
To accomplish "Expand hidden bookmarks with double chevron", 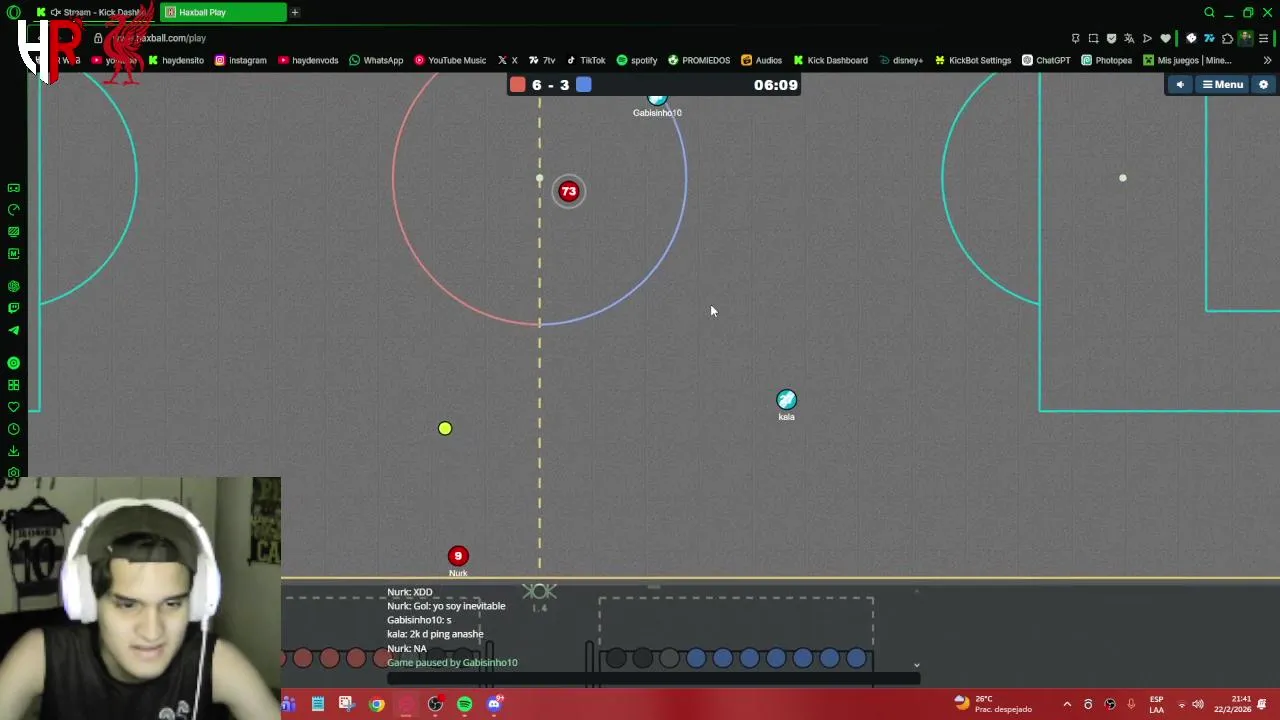I will point(1267,60).
